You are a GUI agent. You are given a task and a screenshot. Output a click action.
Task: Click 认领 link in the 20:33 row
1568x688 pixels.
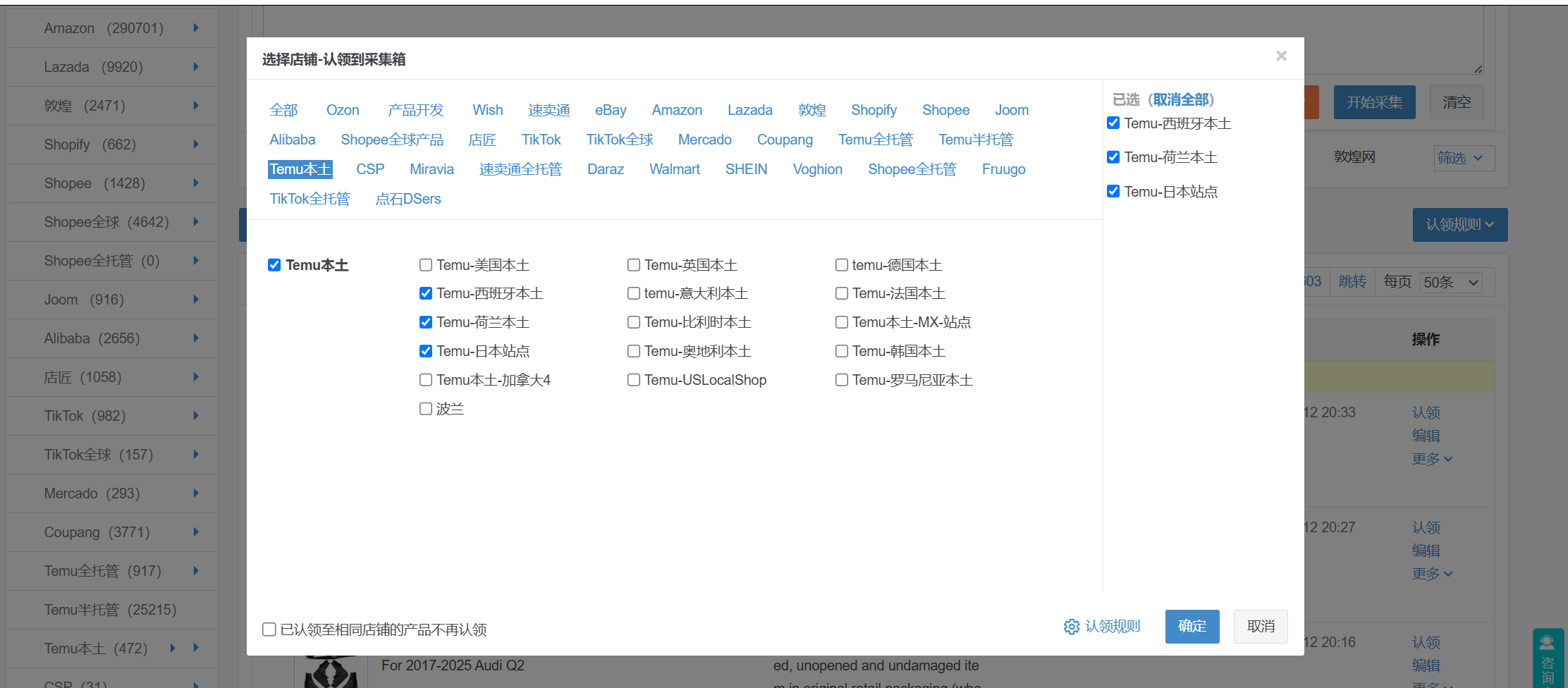(x=1426, y=412)
